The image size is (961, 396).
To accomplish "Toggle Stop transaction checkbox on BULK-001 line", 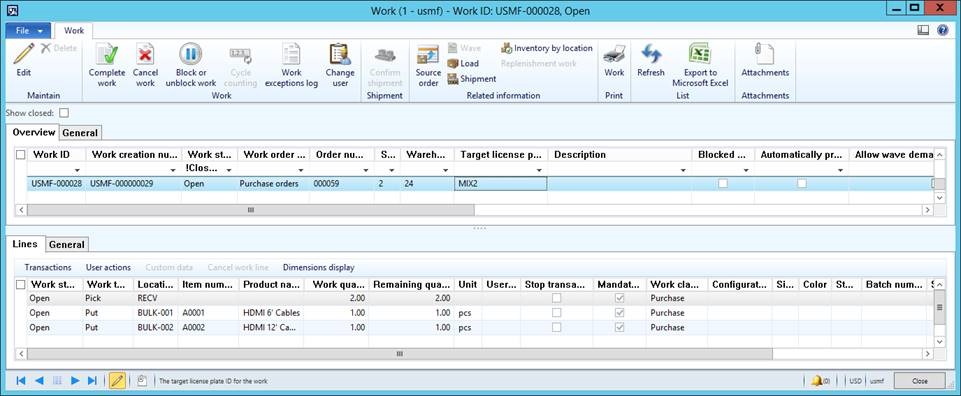I will click(556, 313).
